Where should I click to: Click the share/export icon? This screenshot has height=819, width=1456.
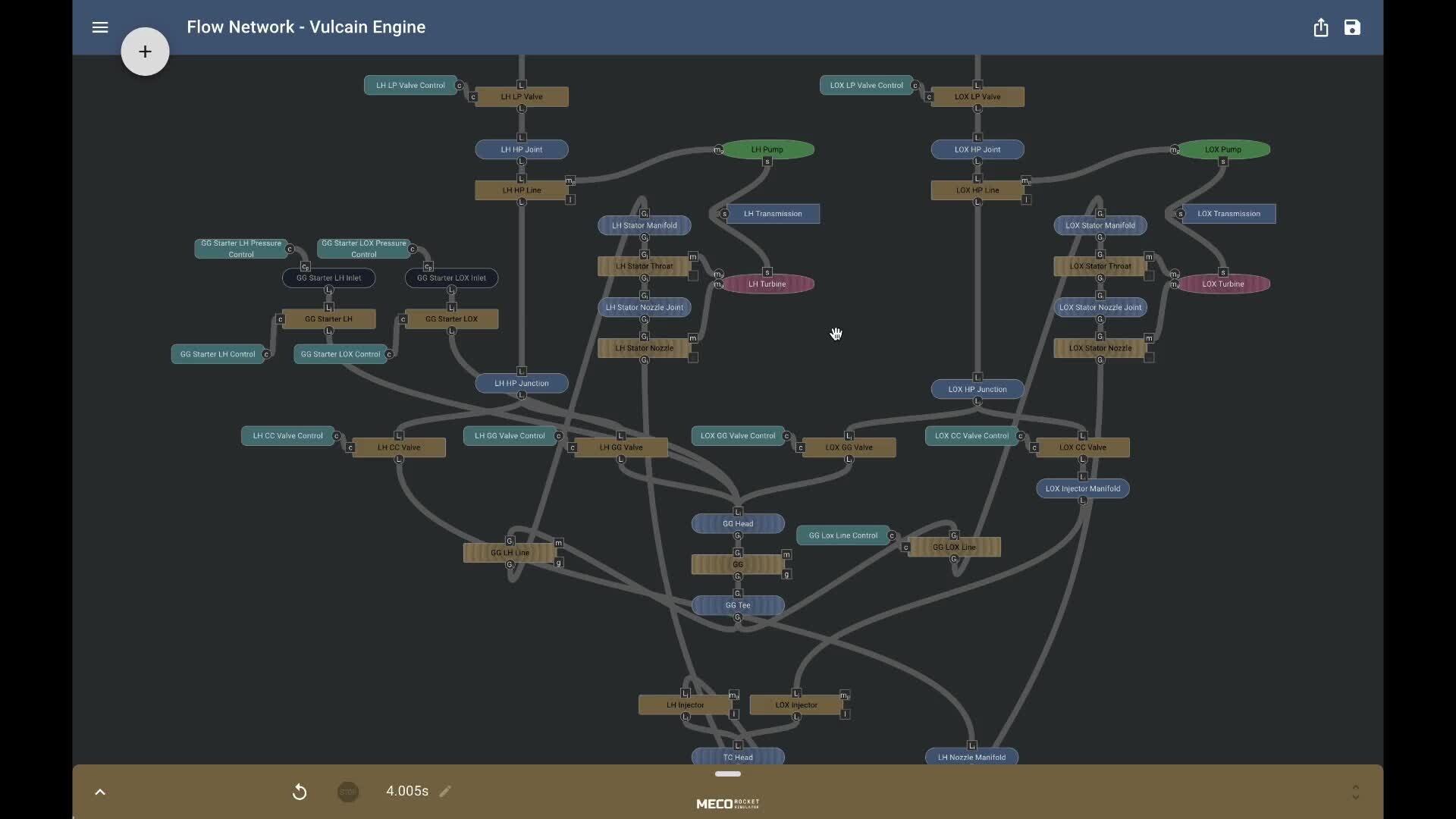(x=1320, y=28)
